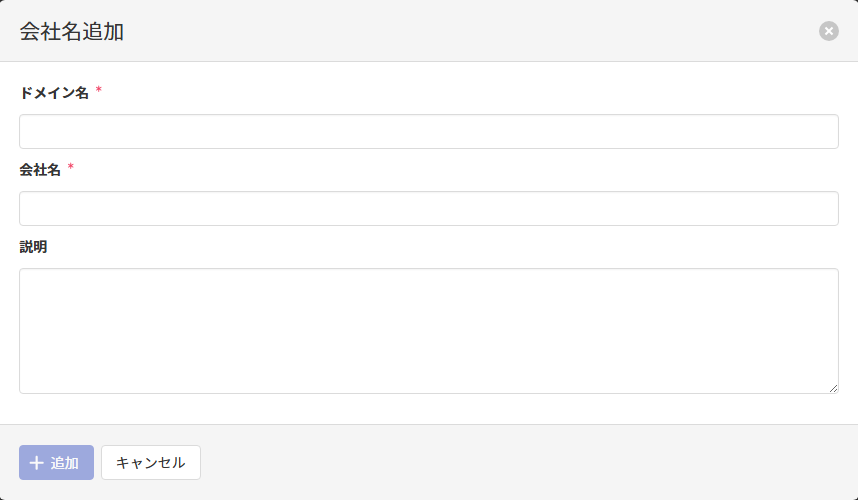The height and width of the screenshot is (500, 858).
Task: Click the red asterisk beside ドメイン名
Action: coord(99,91)
